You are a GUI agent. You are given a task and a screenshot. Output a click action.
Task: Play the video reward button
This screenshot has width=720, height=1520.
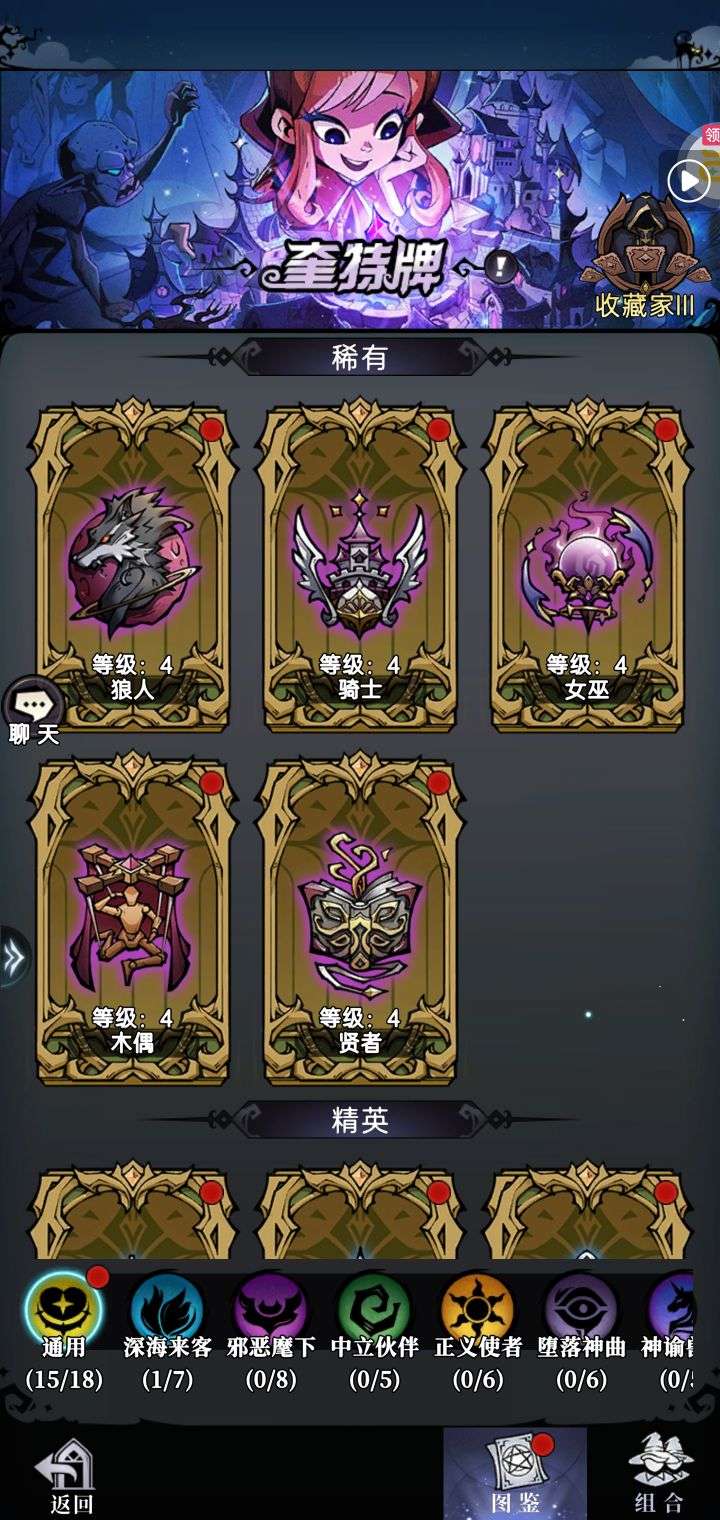click(x=689, y=182)
